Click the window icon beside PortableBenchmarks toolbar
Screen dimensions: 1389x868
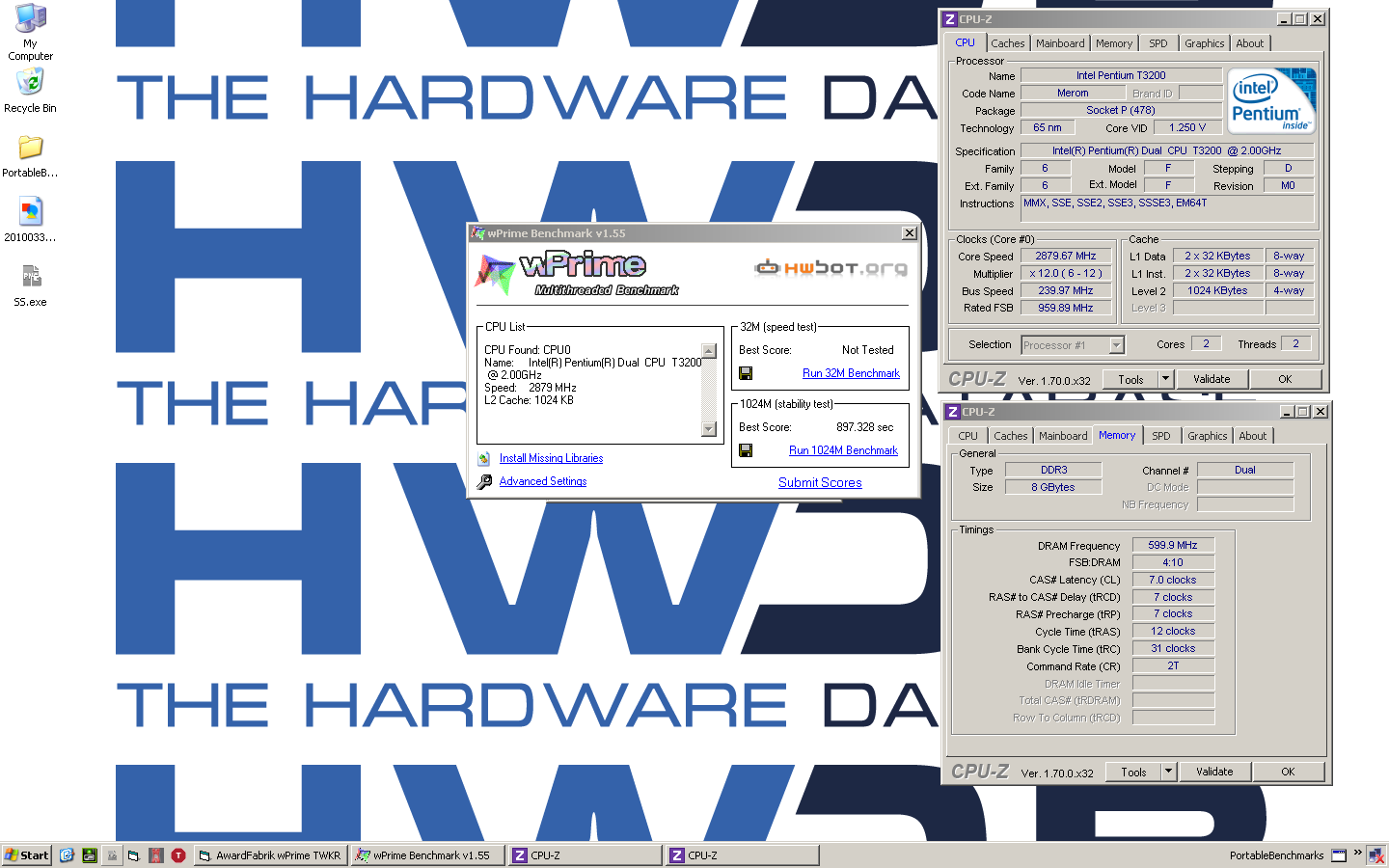coord(1339,855)
